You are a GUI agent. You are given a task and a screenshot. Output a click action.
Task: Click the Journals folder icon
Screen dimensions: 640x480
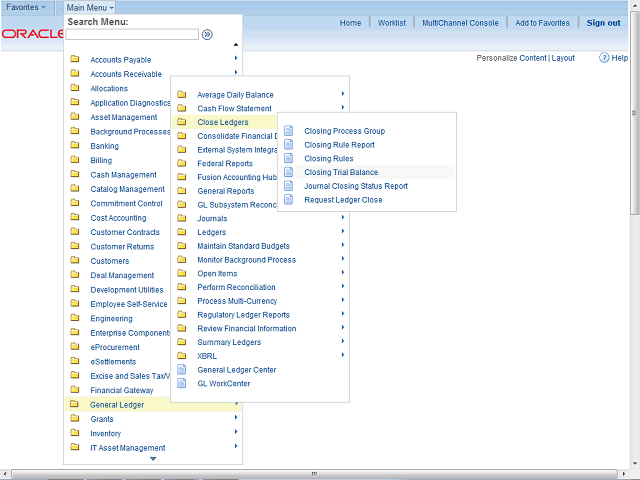coord(181,218)
